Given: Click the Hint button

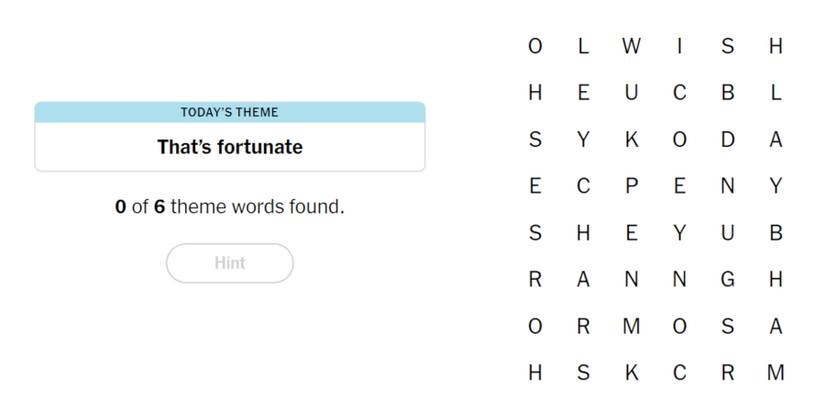Looking at the screenshot, I should (x=229, y=263).
